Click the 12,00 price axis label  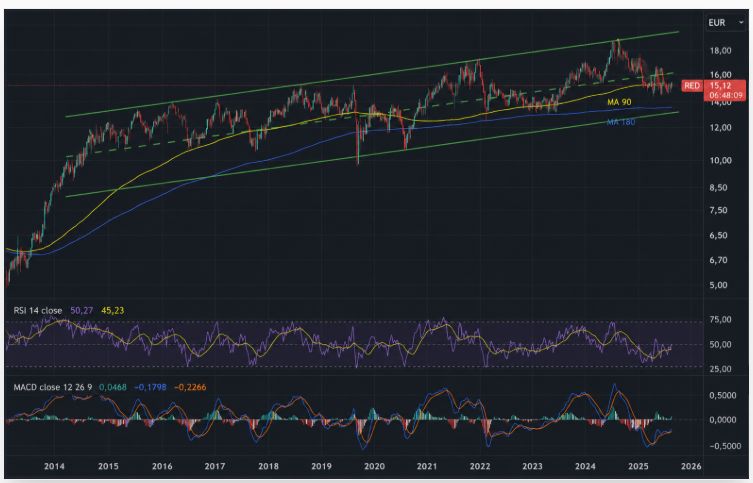(720, 128)
